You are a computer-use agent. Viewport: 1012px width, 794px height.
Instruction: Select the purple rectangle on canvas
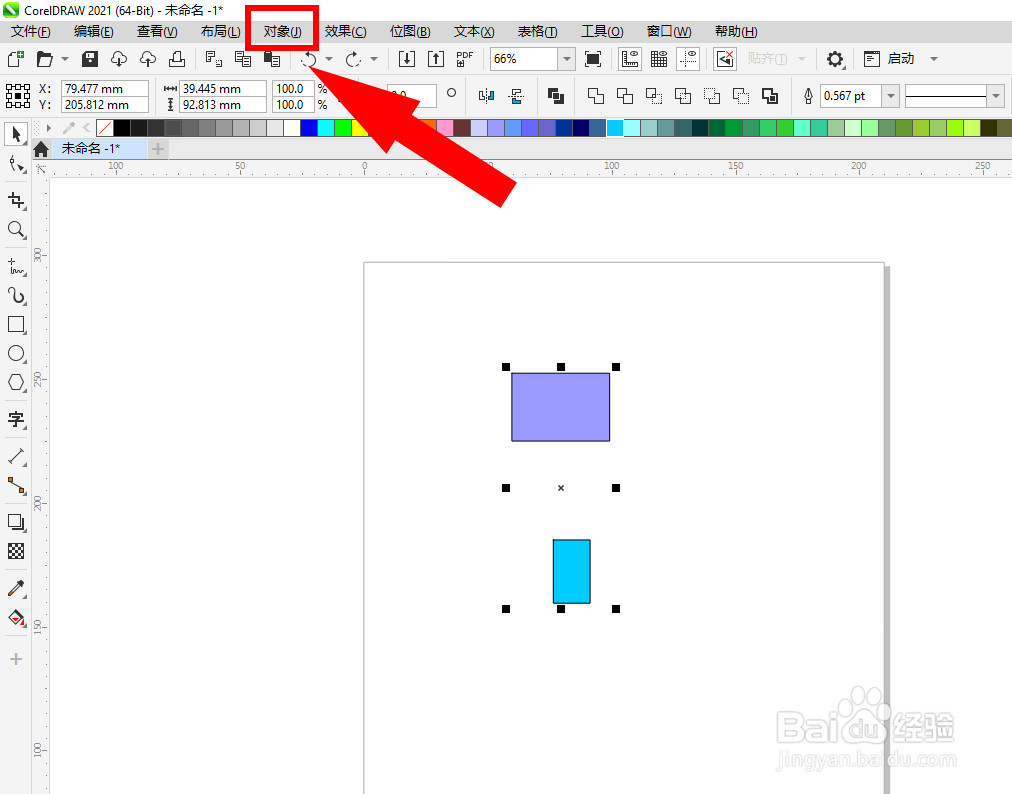pyautogui.click(x=560, y=407)
